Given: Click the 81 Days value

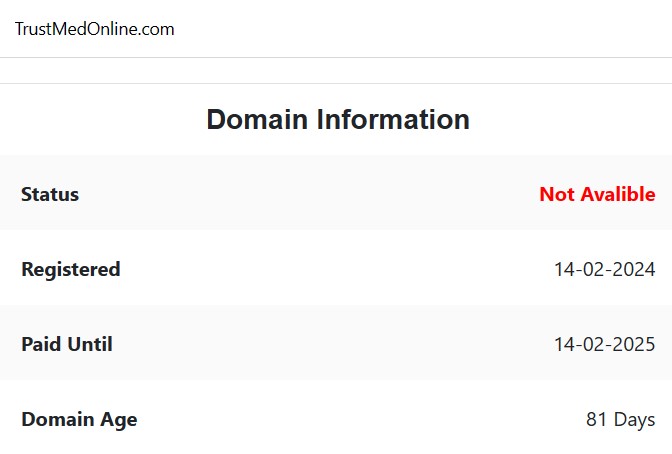Looking at the screenshot, I should pyautogui.click(x=621, y=419).
